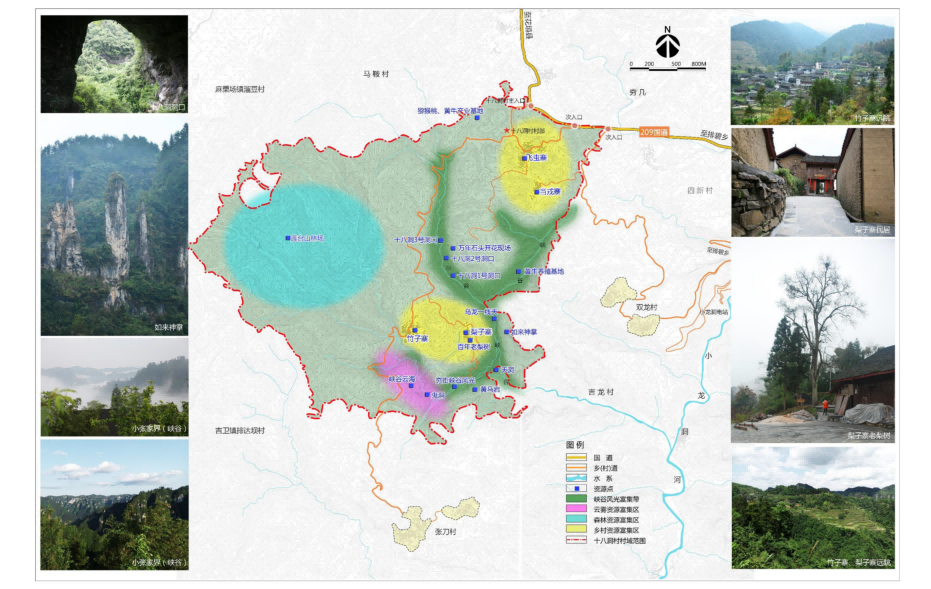
Task: Click the blue marker beside 当戎寨
Action: (x=537, y=192)
